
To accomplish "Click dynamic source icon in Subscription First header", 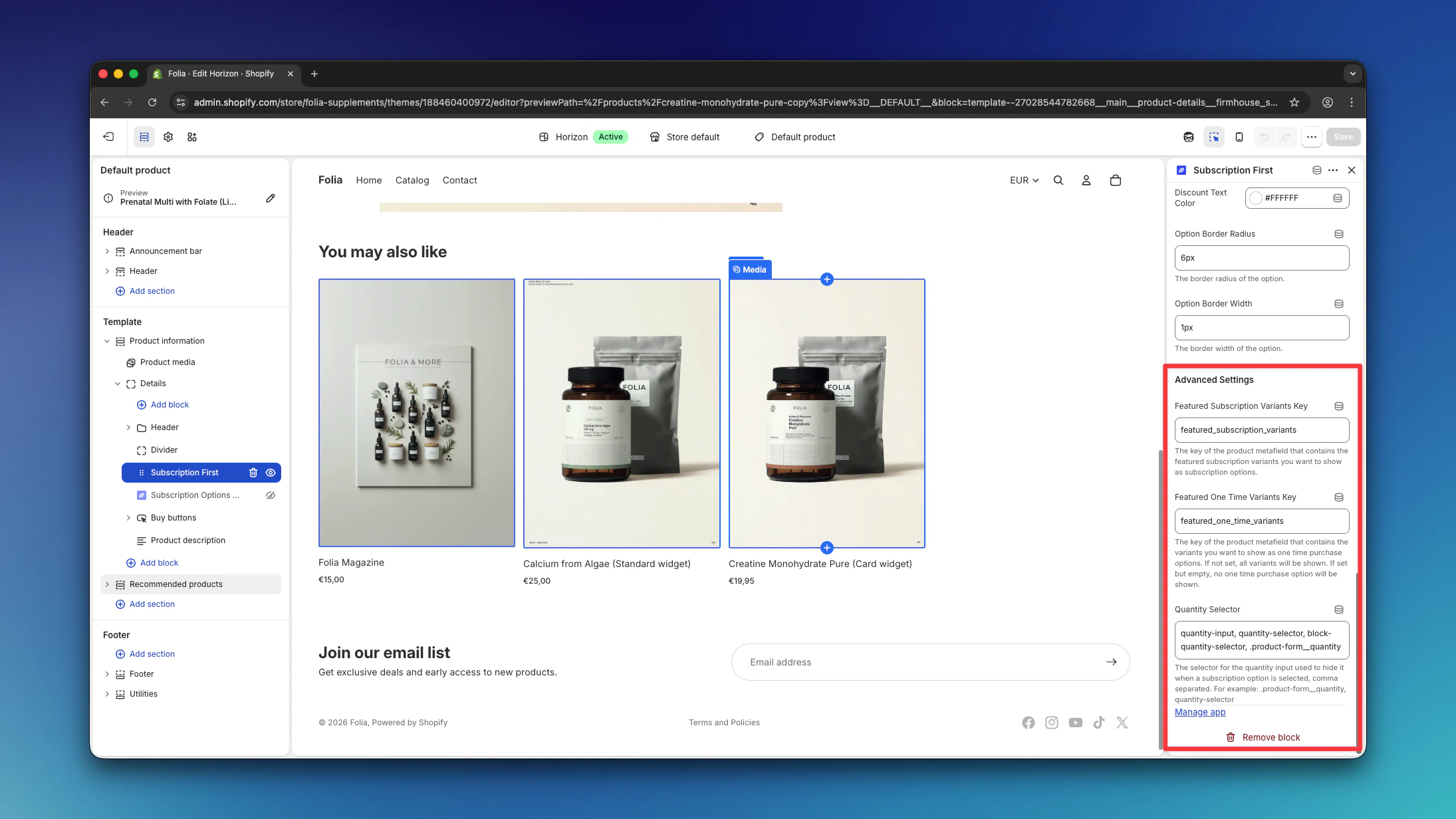I will tap(1316, 170).
